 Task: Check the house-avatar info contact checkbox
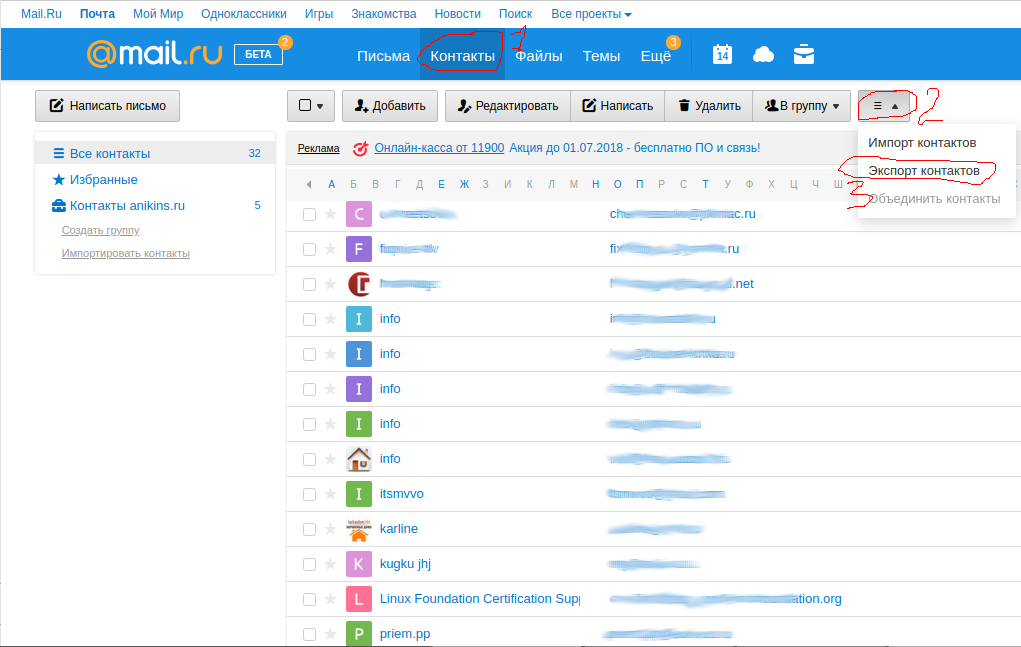pos(309,460)
